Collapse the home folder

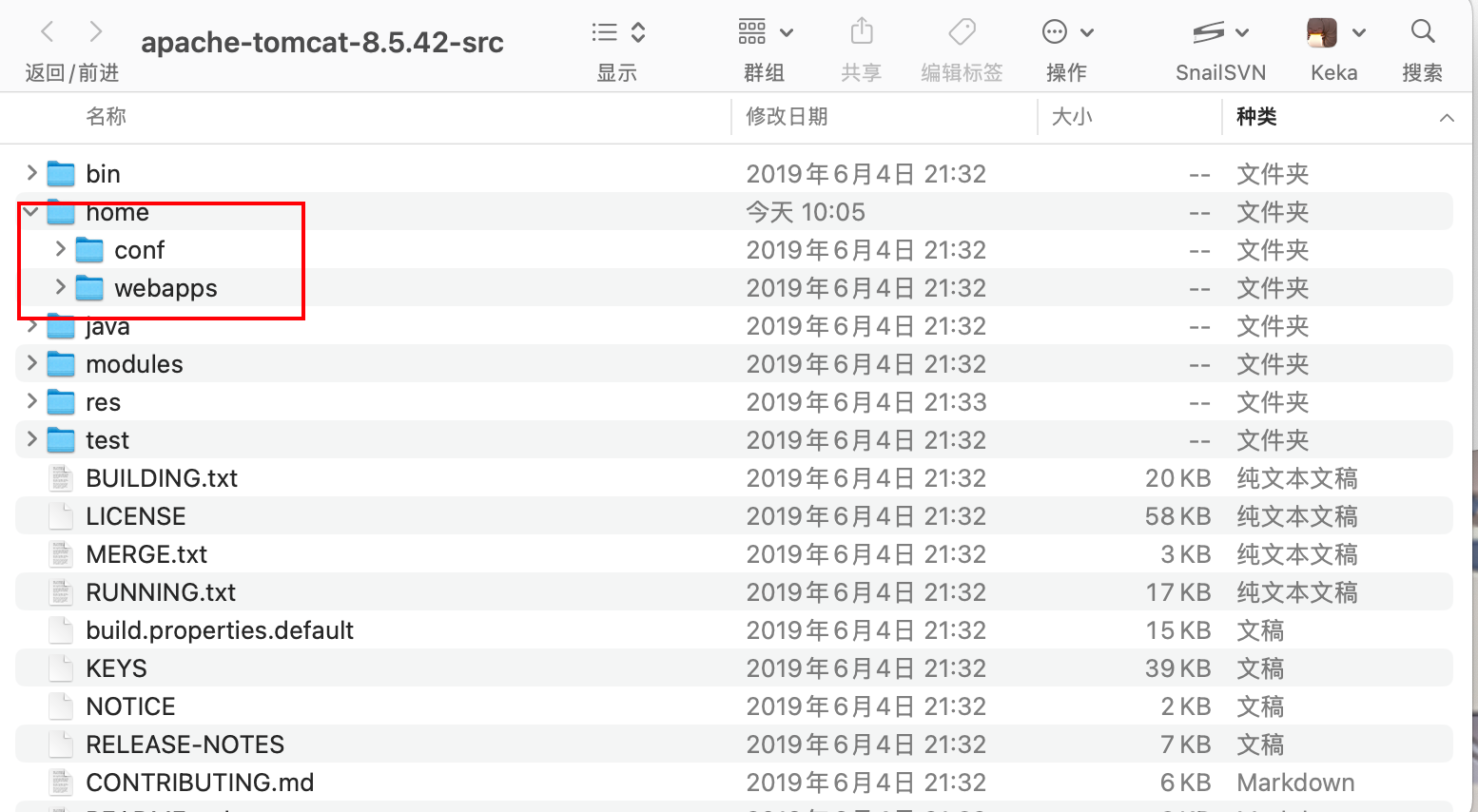31,211
